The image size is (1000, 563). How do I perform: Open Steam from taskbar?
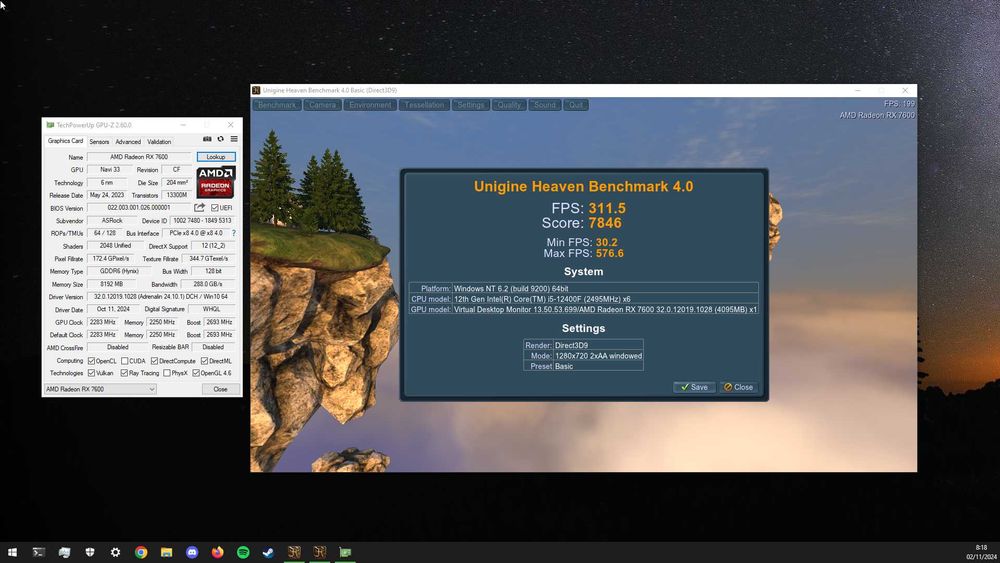268,552
